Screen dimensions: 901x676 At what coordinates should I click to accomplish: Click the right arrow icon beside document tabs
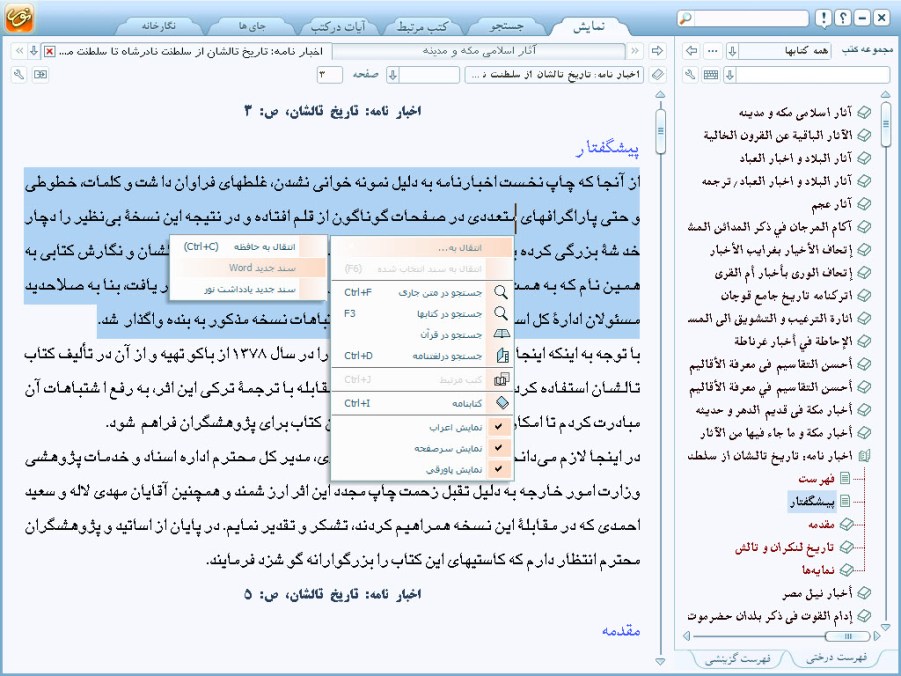tap(657, 51)
